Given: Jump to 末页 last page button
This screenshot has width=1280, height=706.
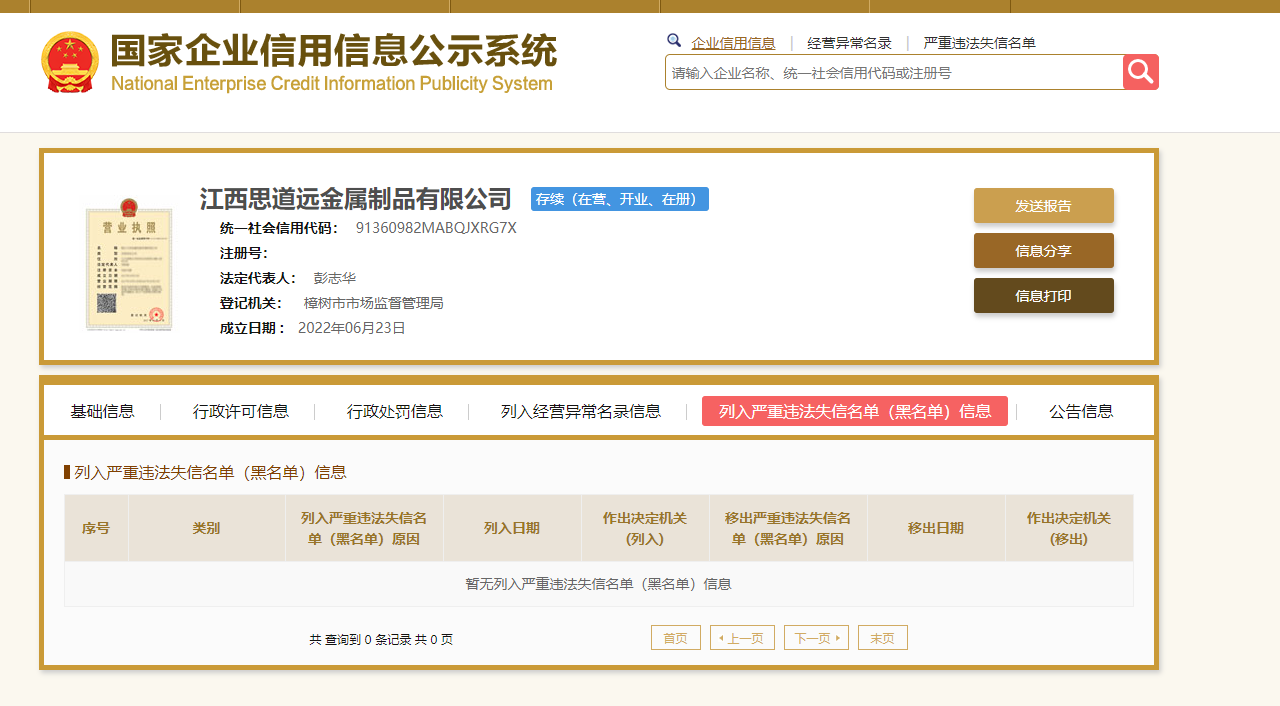Looking at the screenshot, I should (883, 638).
